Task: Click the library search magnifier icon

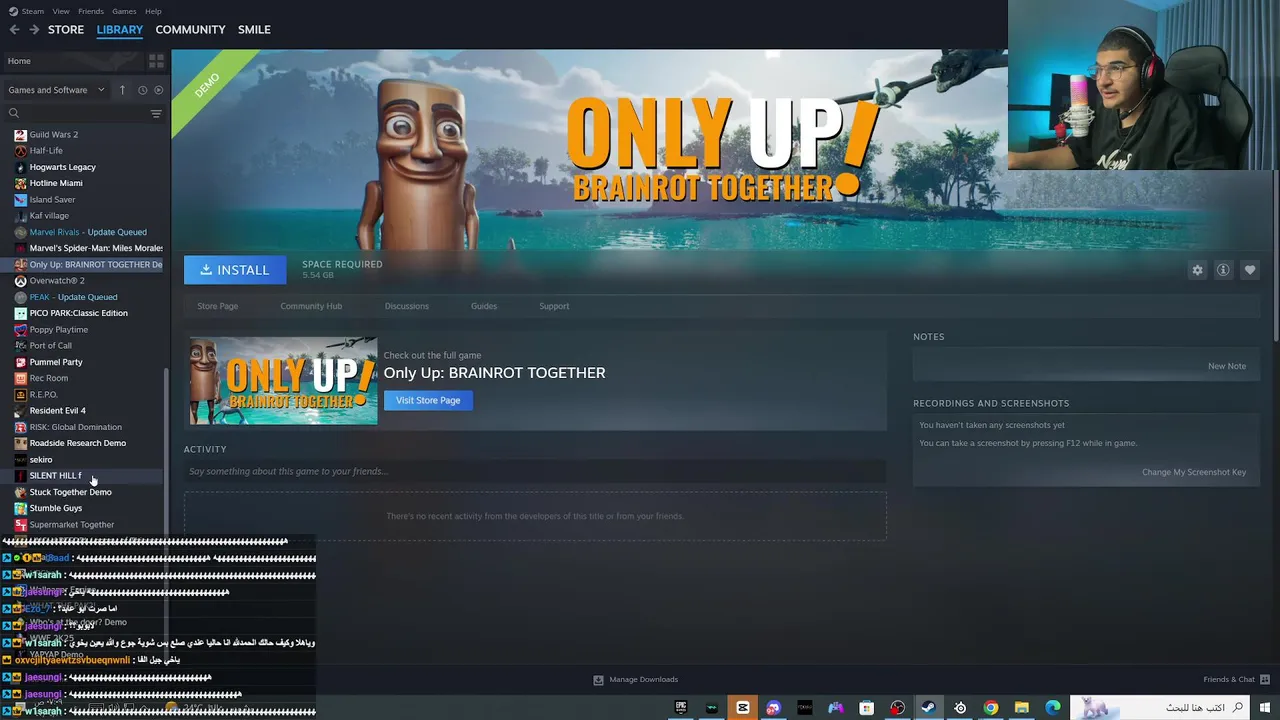Action: click(14, 114)
